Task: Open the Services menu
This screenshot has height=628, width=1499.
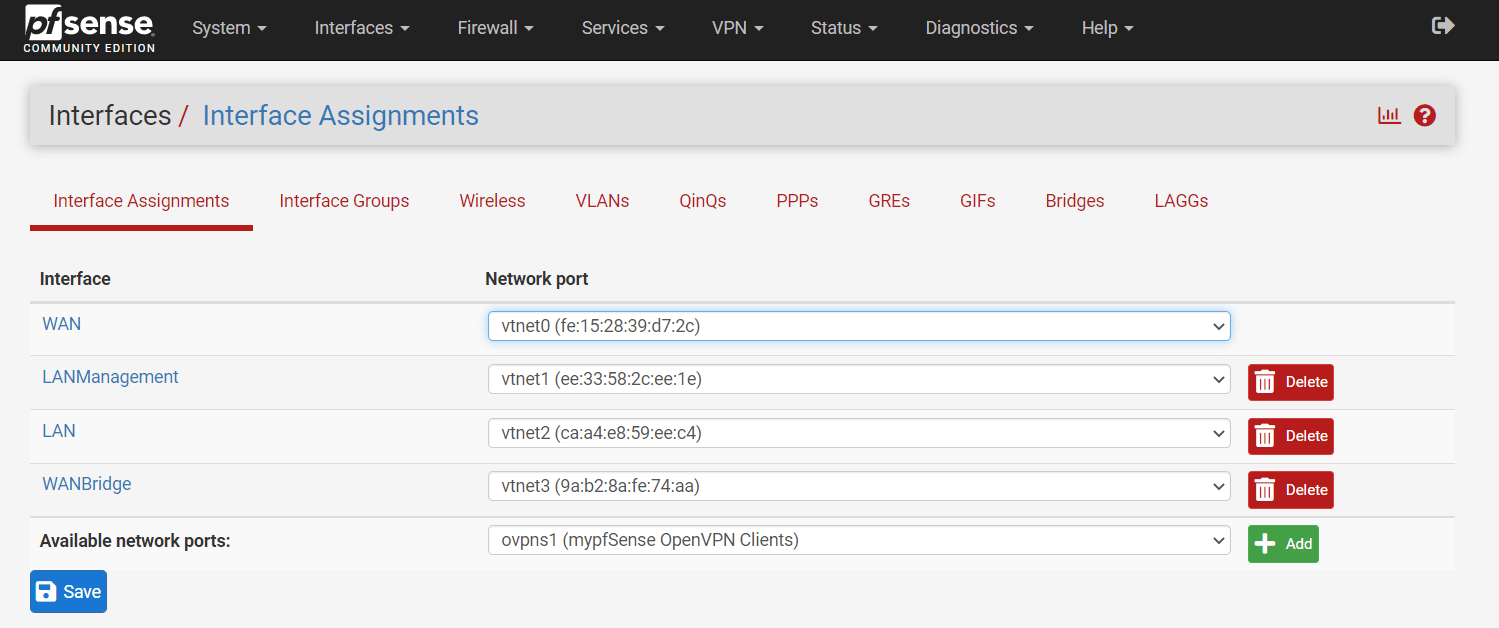Action: (623, 28)
